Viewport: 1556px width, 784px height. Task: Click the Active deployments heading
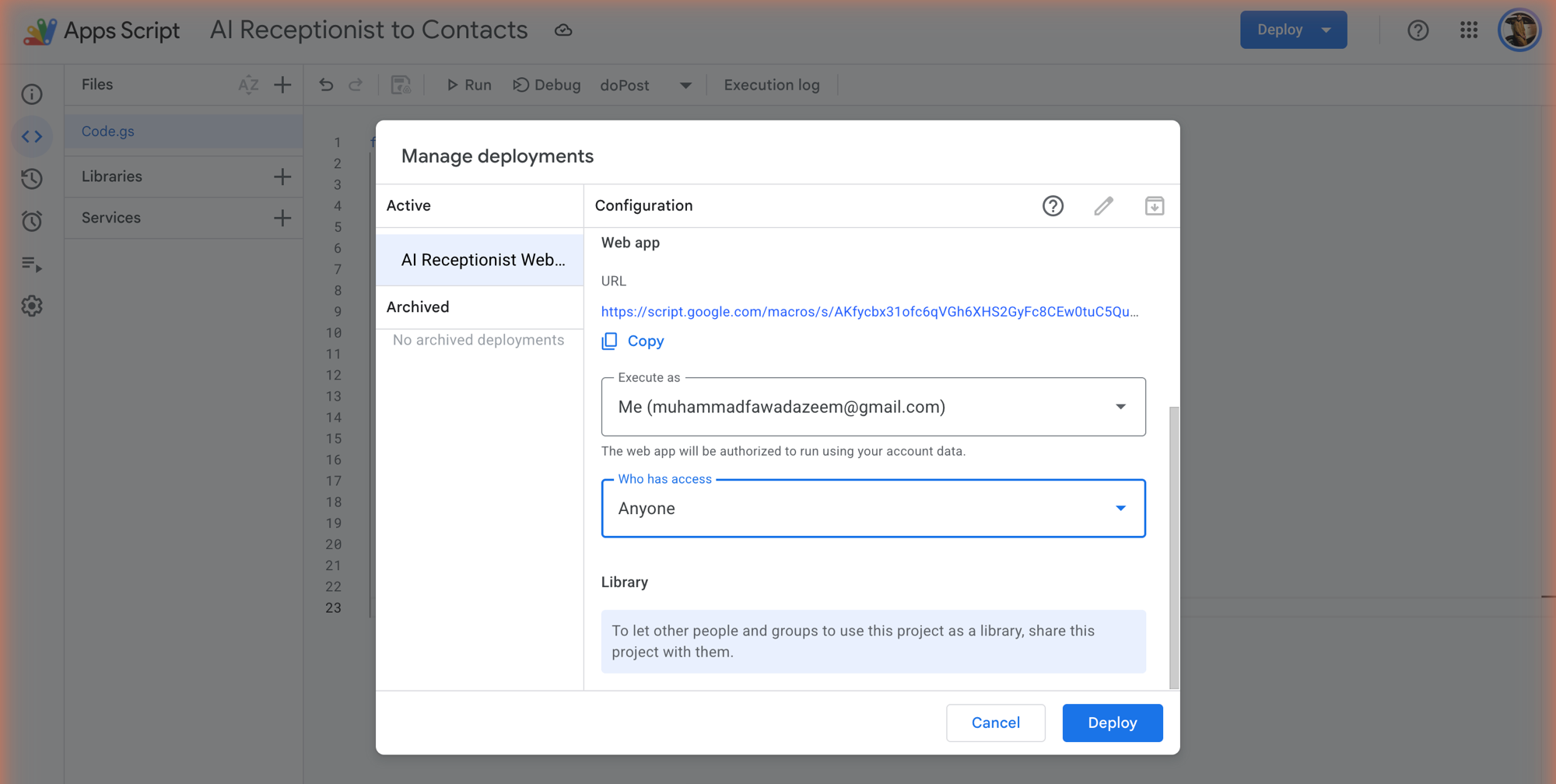408,205
